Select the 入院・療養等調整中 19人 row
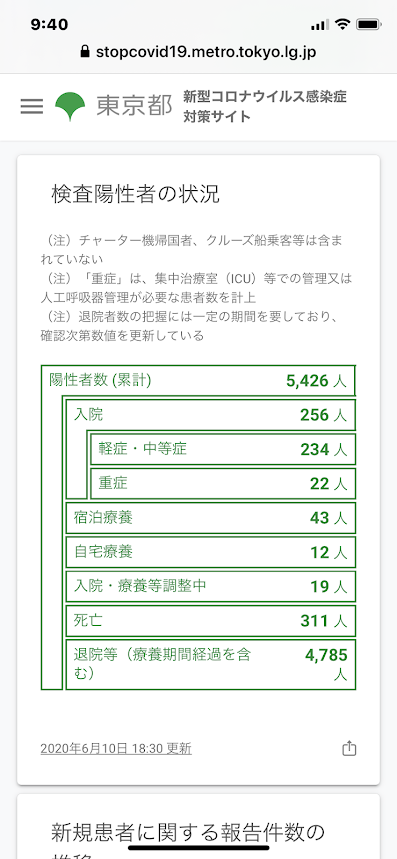The height and width of the screenshot is (859, 397). (x=210, y=586)
